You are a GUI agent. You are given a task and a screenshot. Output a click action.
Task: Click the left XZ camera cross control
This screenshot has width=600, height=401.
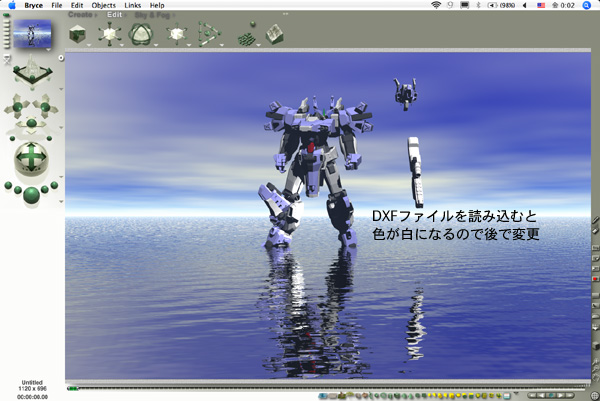[x=17, y=106]
